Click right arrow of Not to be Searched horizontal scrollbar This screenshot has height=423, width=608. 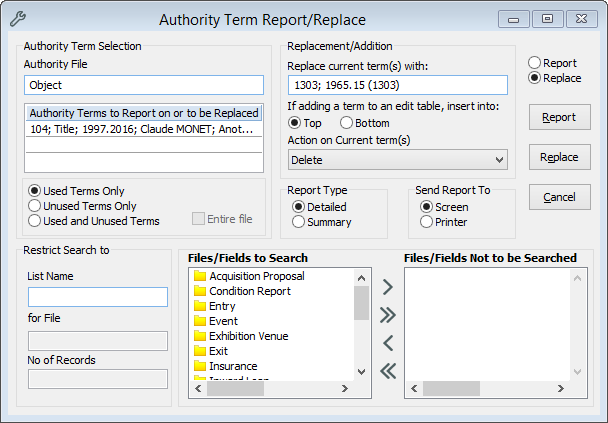coord(561,388)
